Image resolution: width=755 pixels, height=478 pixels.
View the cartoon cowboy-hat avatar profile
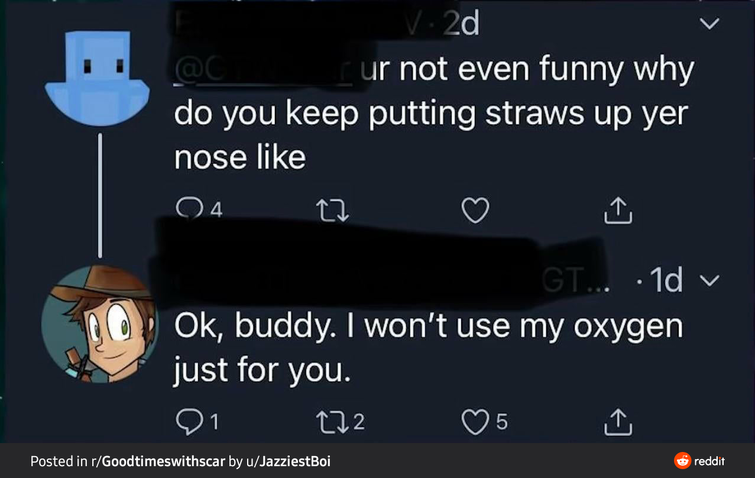pos(98,323)
